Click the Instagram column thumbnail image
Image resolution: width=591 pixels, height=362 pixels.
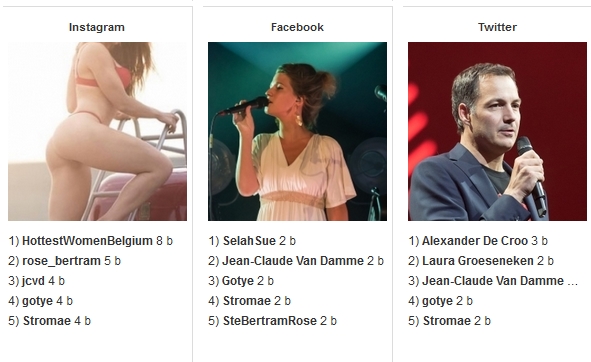point(97,131)
